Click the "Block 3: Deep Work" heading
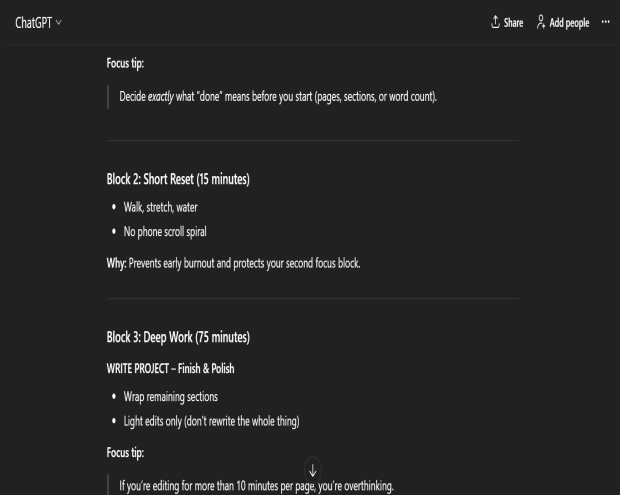 (177, 338)
